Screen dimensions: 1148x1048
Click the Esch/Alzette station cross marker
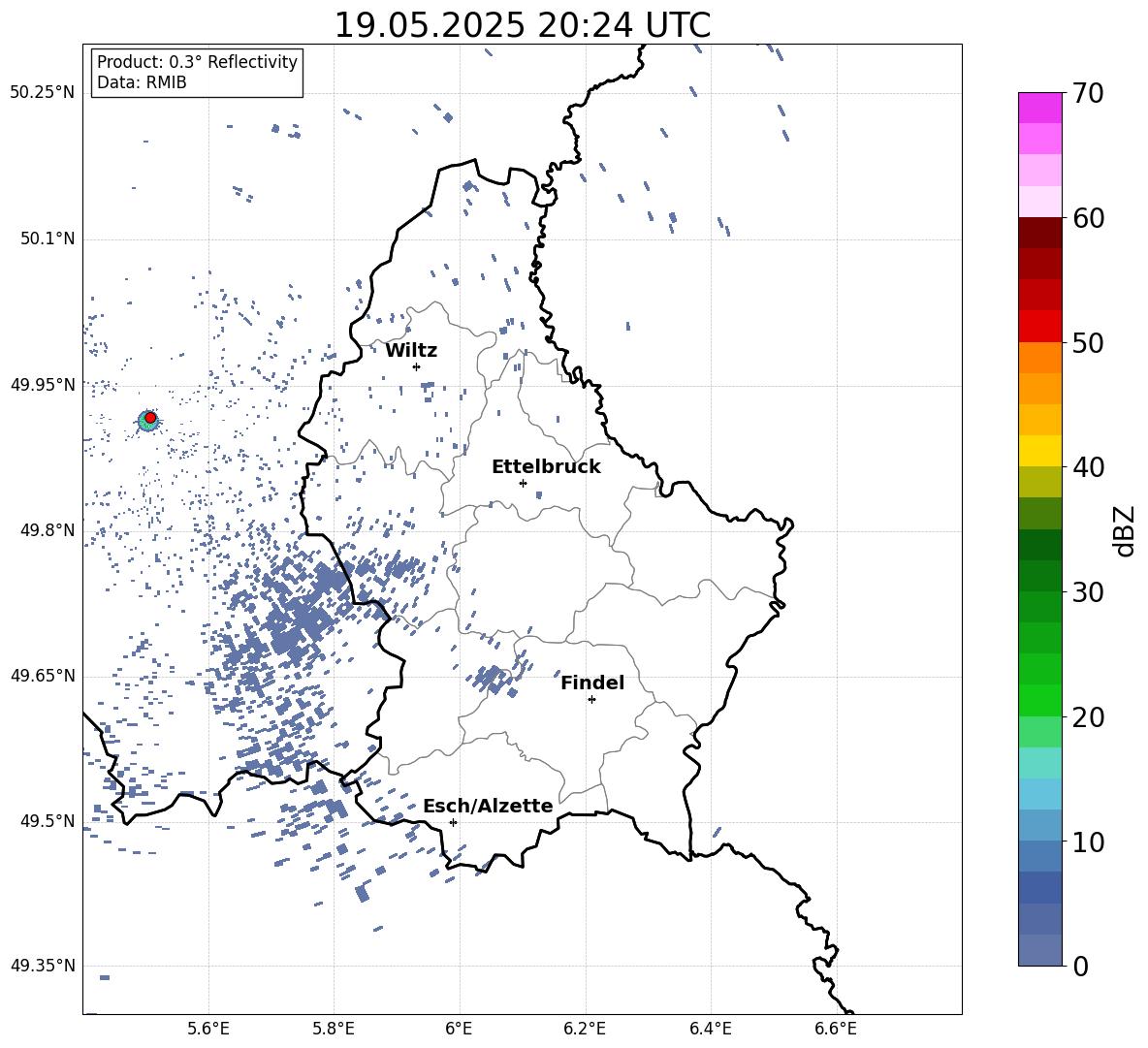coord(453,822)
